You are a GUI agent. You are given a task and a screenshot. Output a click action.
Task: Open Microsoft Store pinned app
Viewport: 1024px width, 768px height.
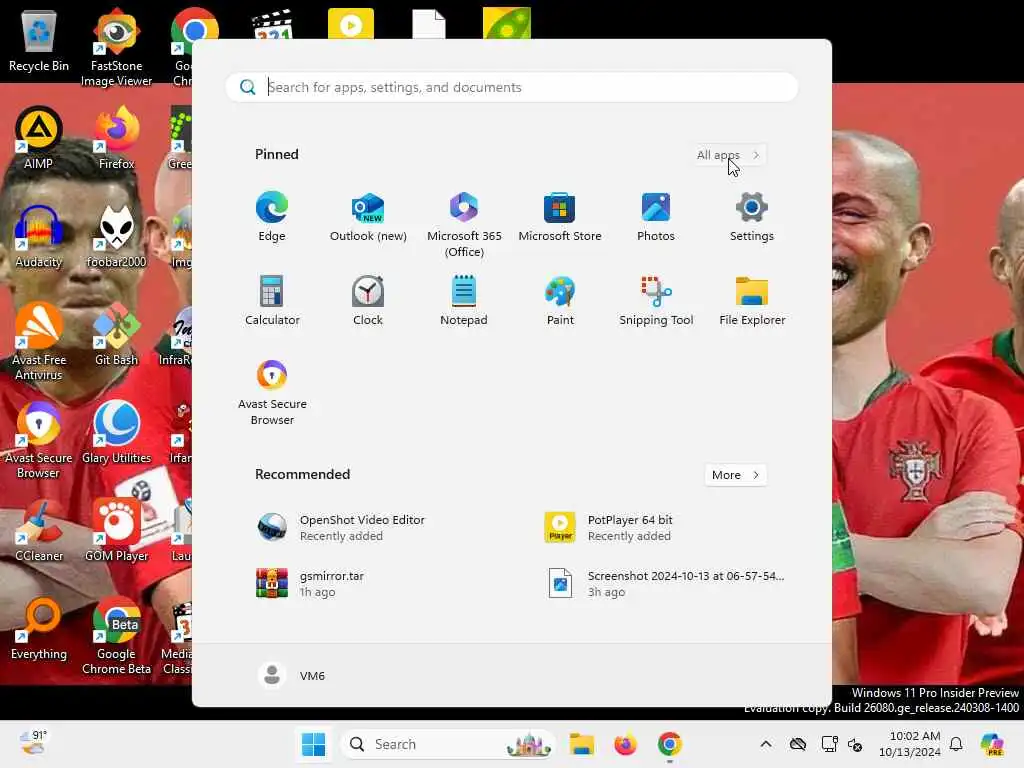click(560, 217)
